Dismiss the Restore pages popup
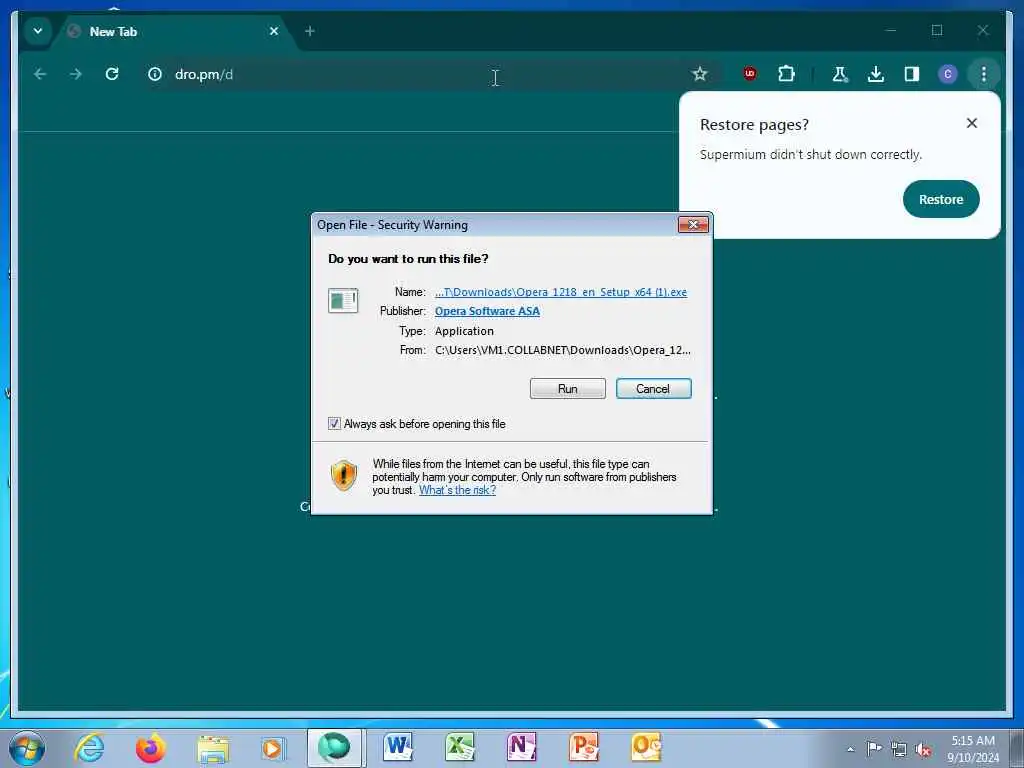Viewport: 1024px width, 768px height. coord(972,123)
